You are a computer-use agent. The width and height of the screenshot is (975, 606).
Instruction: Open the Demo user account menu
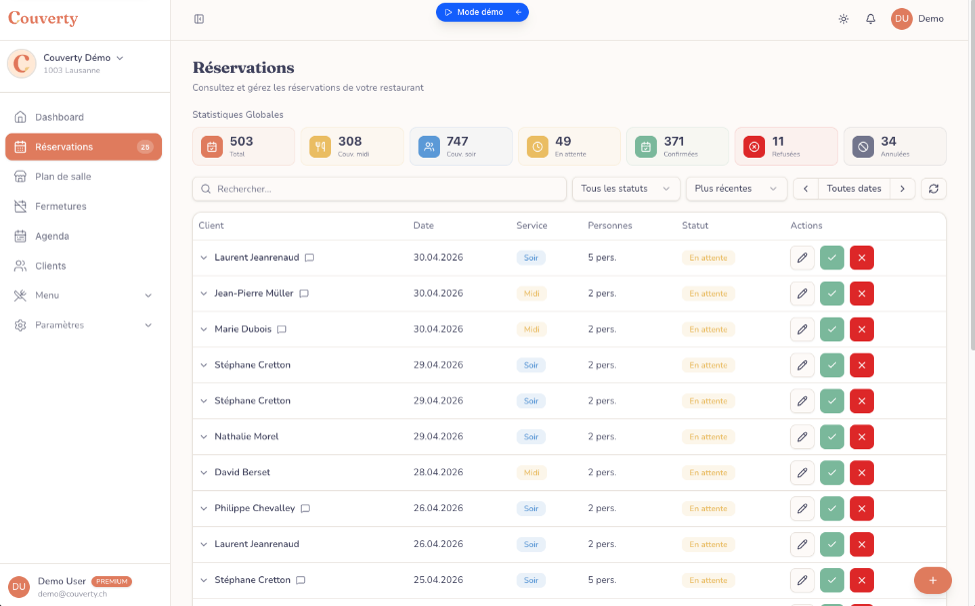917,19
